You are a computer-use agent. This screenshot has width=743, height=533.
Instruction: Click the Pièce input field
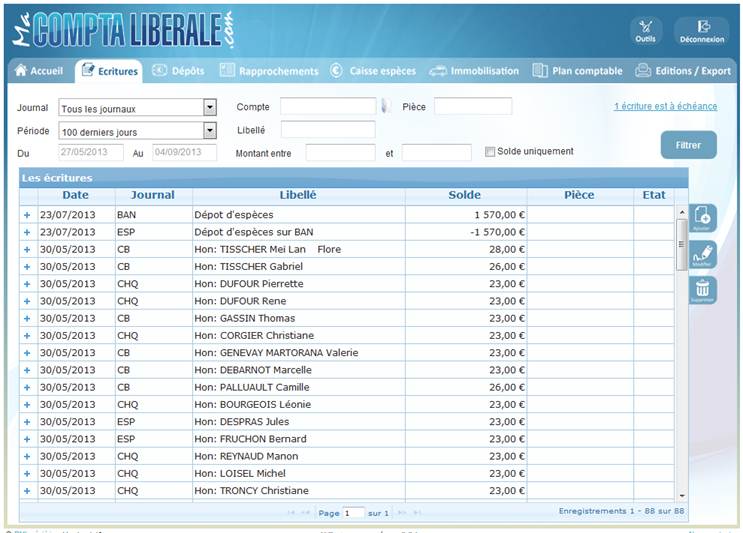pyautogui.click(x=473, y=106)
